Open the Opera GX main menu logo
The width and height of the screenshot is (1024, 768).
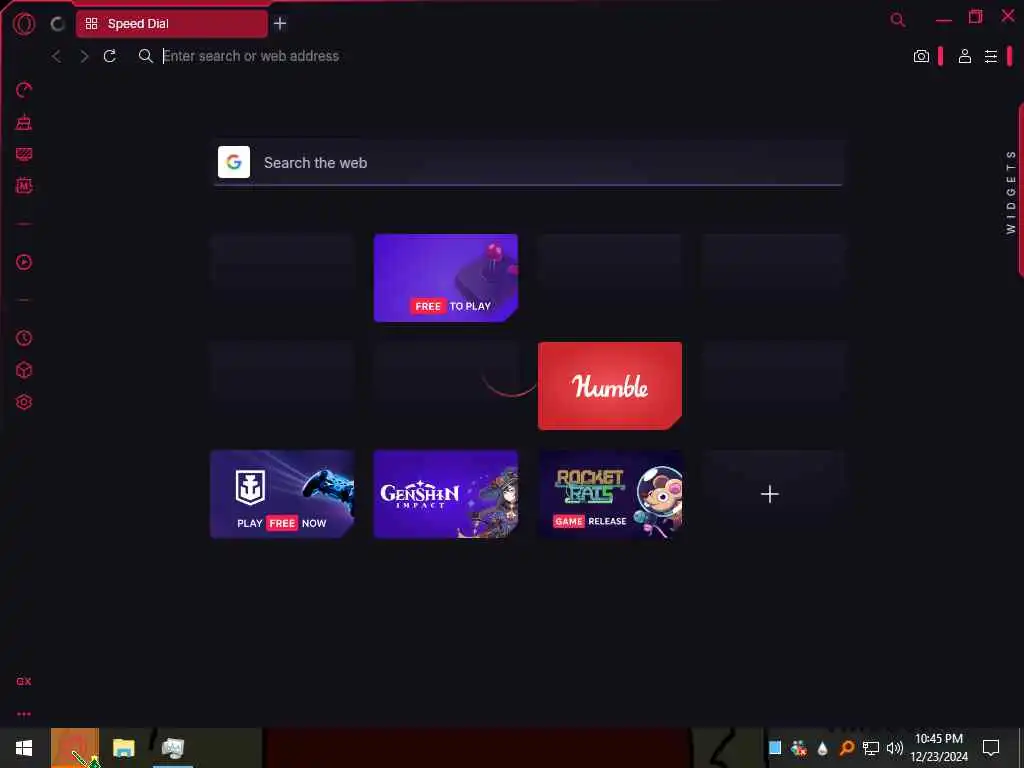[24, 24]
